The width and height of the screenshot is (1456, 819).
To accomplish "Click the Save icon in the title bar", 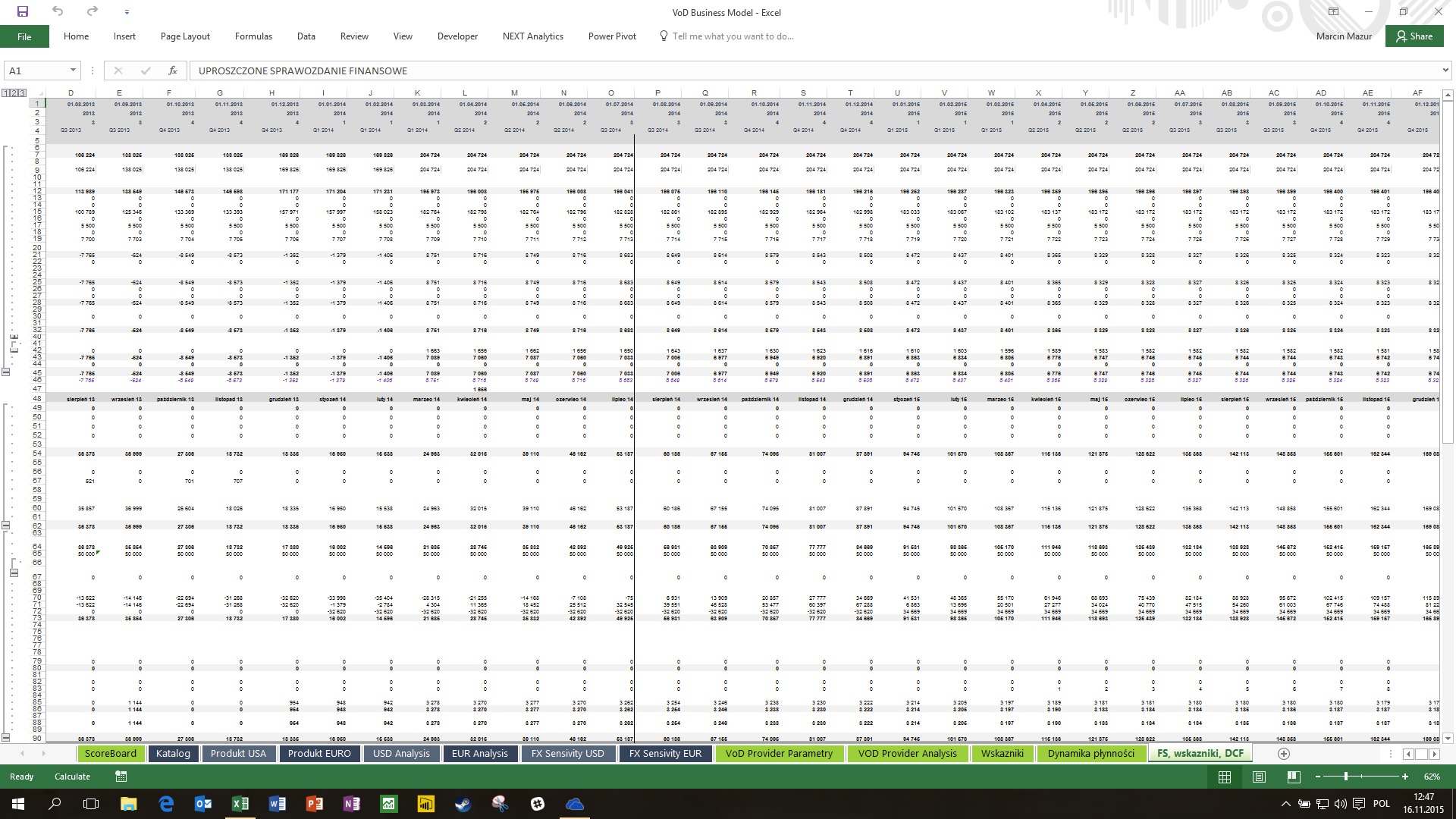I will coord(23,11).
